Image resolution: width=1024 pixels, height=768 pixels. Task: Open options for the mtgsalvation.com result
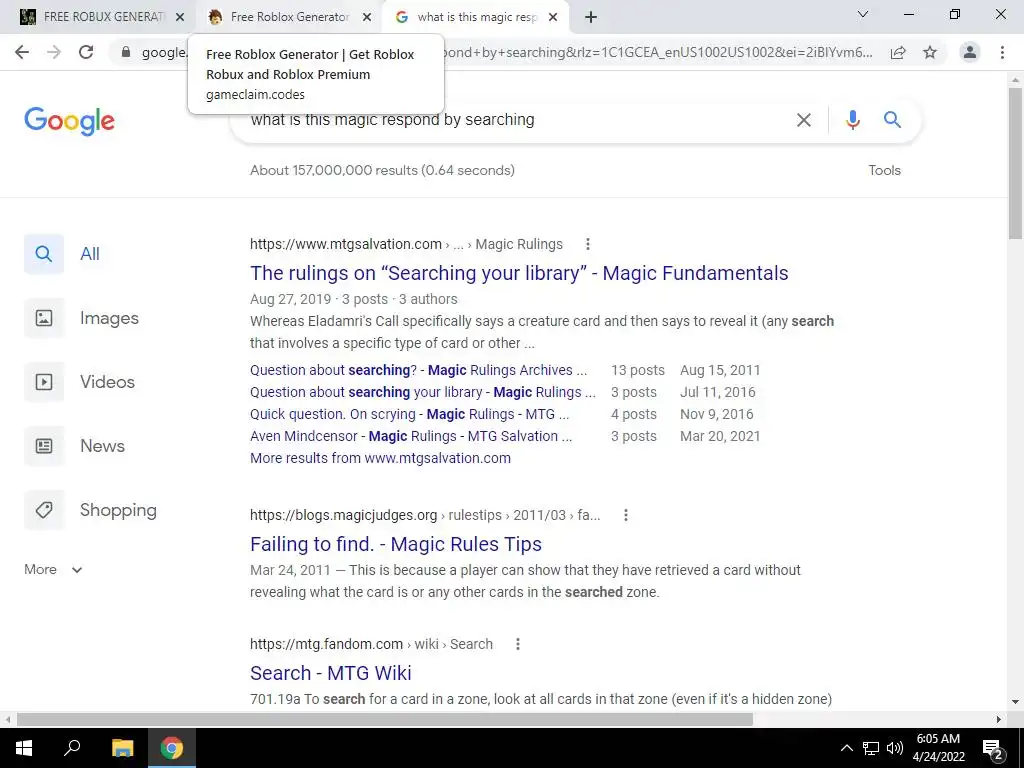coord(588,244)
